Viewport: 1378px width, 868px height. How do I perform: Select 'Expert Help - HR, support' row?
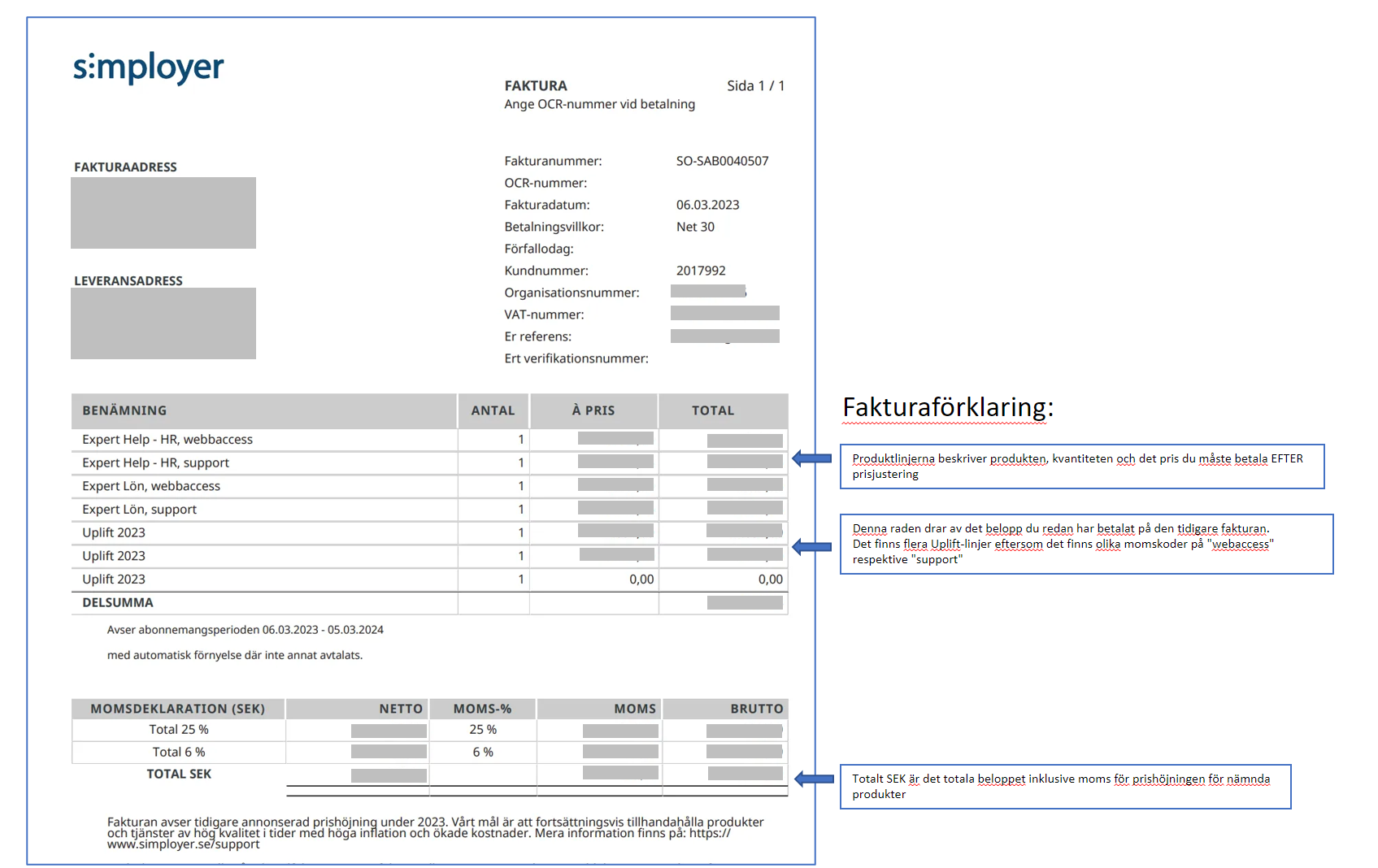point(429,462)
